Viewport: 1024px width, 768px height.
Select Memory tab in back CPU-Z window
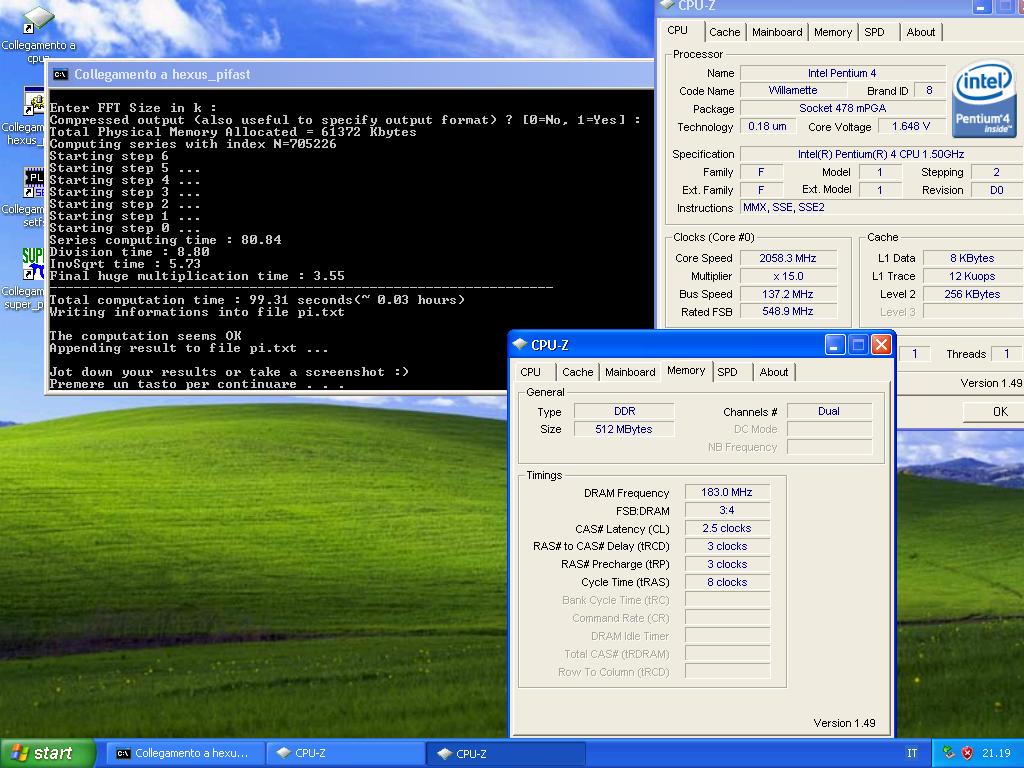833,32
